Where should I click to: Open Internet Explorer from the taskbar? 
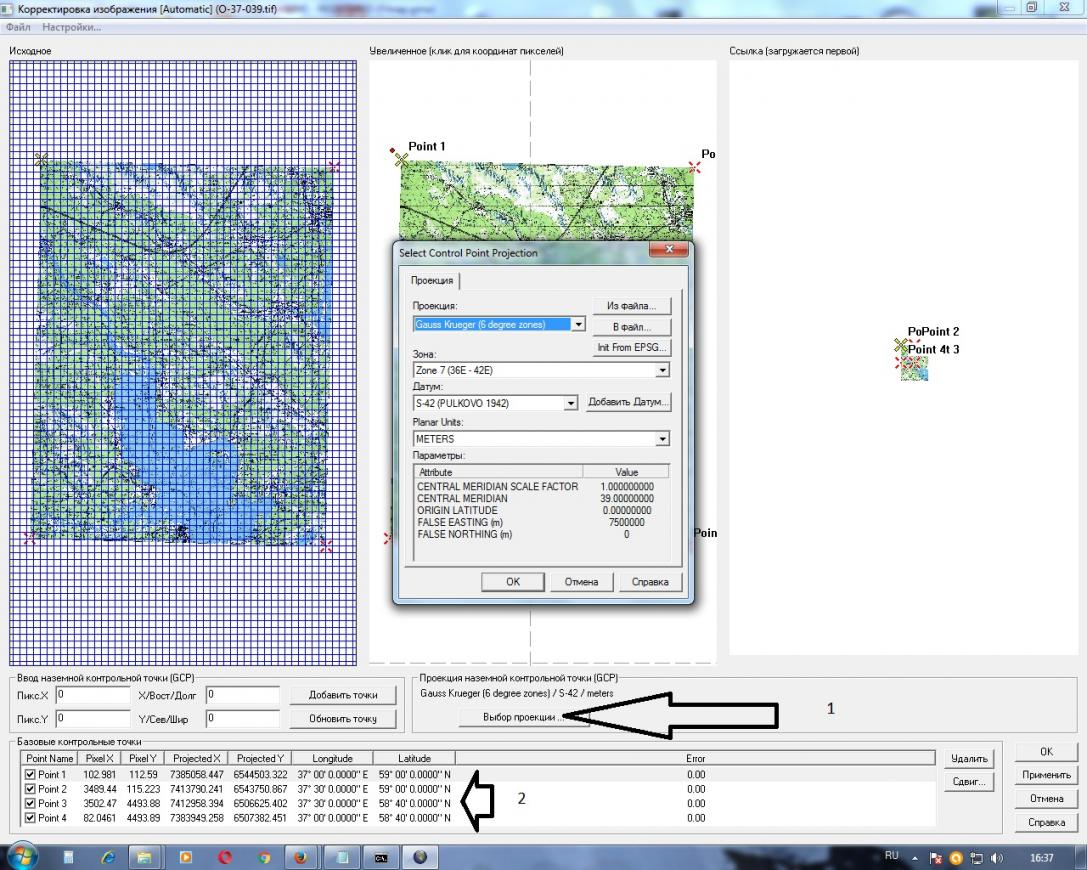tap(108, 857)
